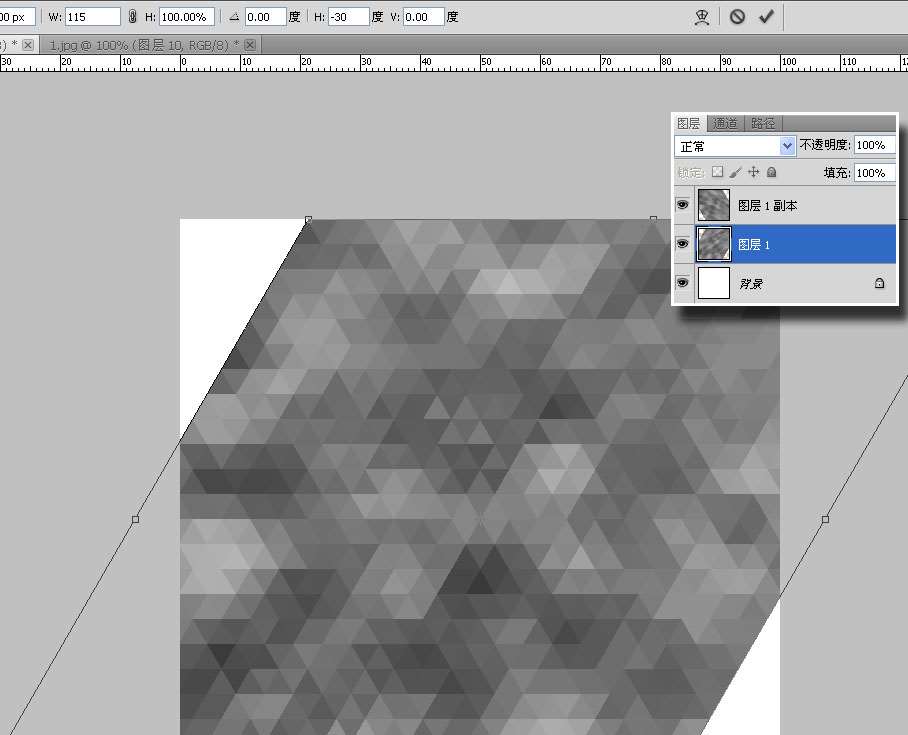Click the lock image pixels brush icon
The image size is (908, 735).
735,173
